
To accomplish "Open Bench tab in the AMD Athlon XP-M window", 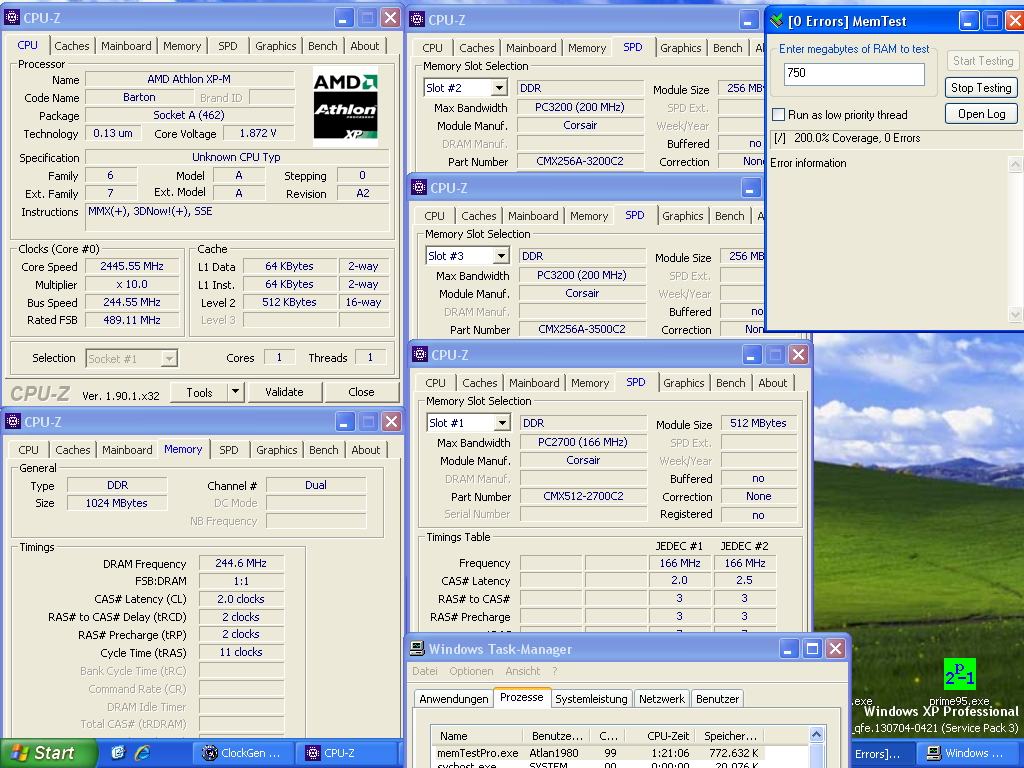I will click(x=323, y=46).
